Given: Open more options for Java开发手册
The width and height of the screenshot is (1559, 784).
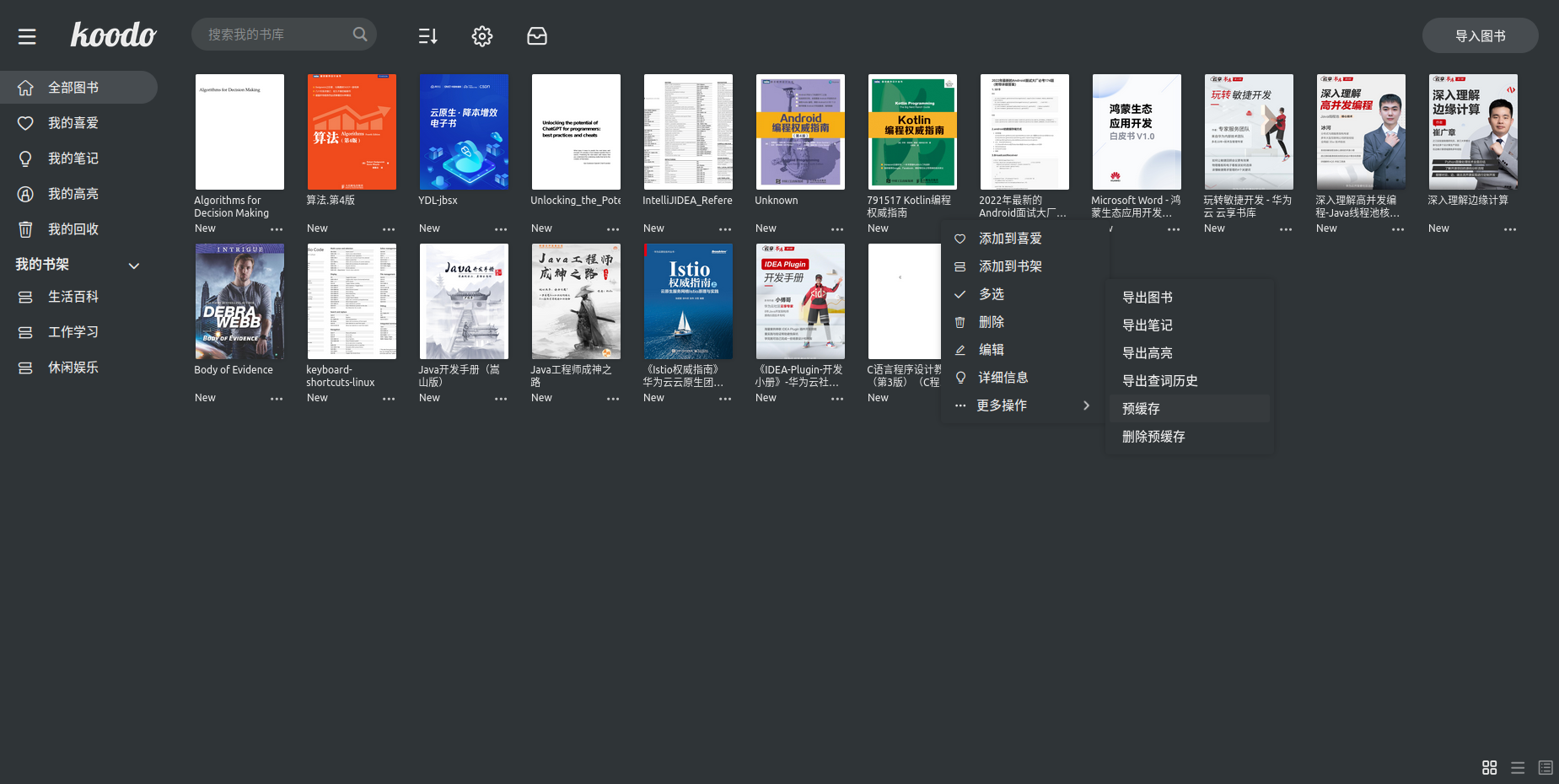Looking at the screenshot, I should click(501, 399).
